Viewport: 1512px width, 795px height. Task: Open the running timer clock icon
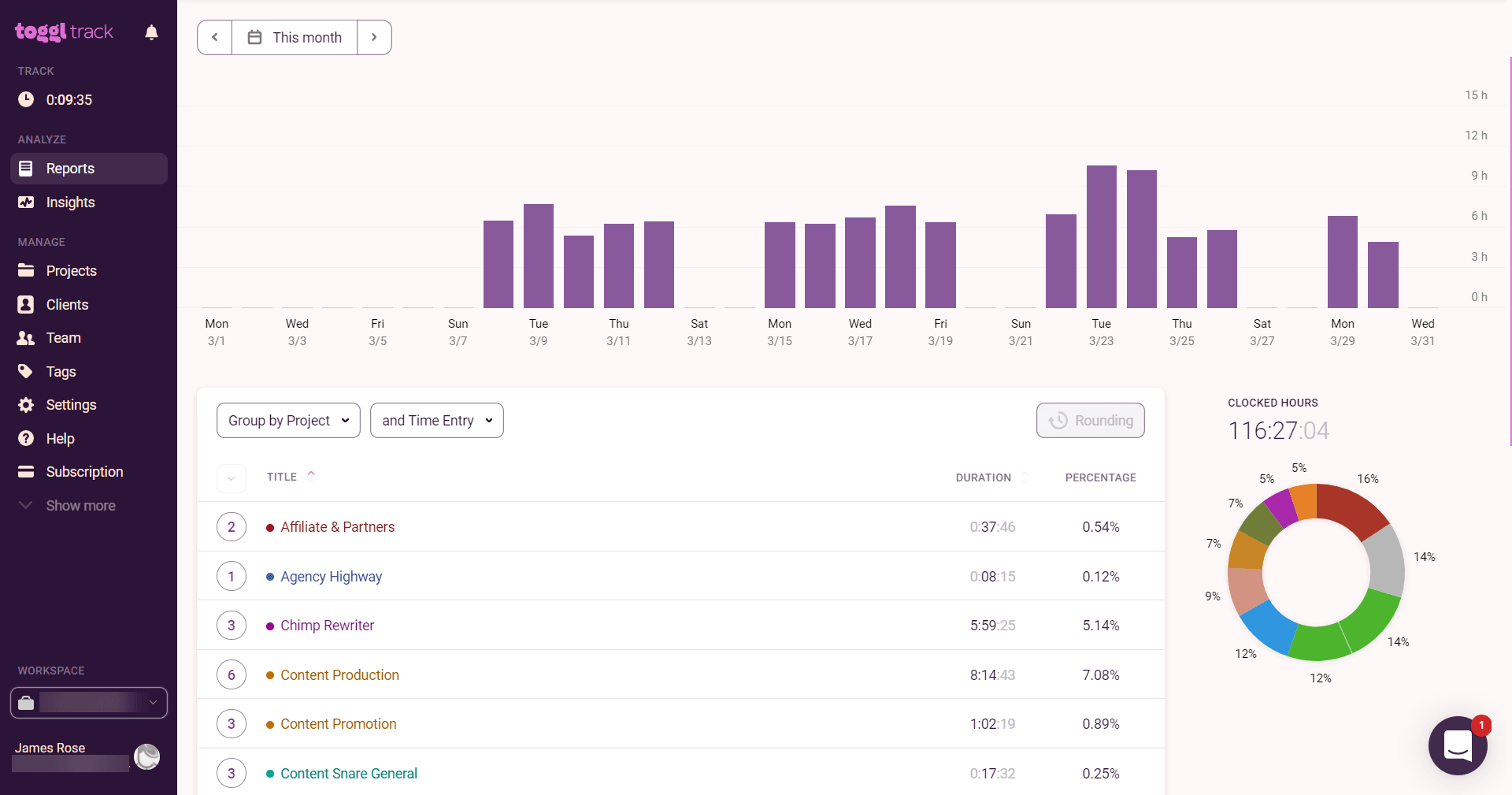(x=26, y=99)
